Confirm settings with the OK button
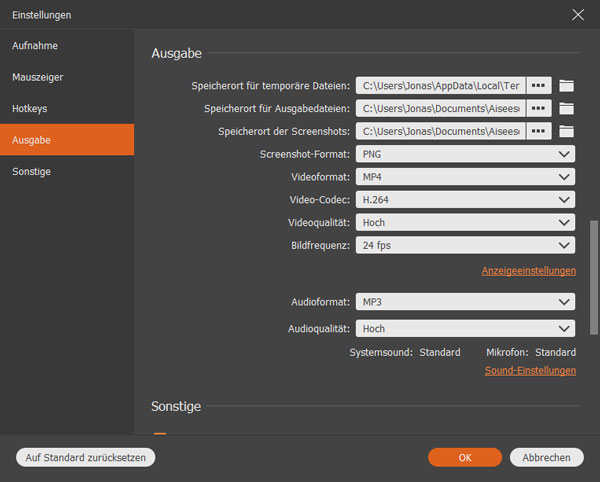 pos(465,458)
